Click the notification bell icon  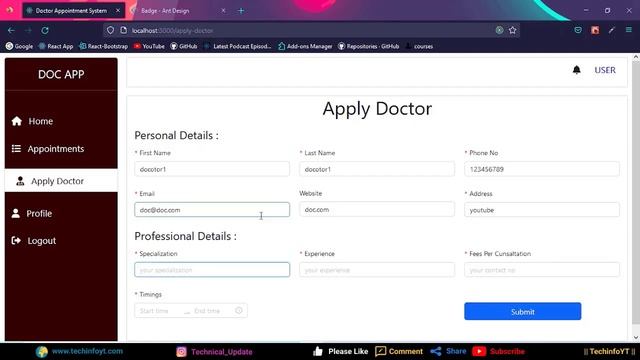[x=576, y=70]
